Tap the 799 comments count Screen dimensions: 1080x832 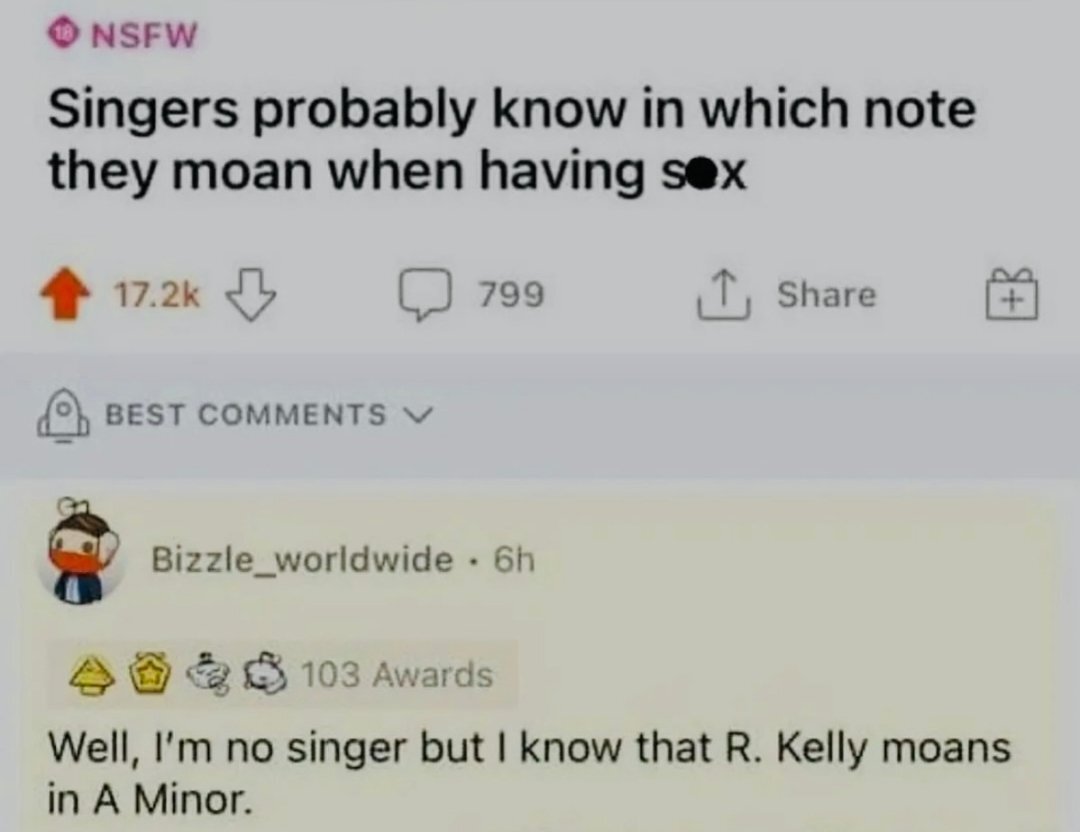511,295
